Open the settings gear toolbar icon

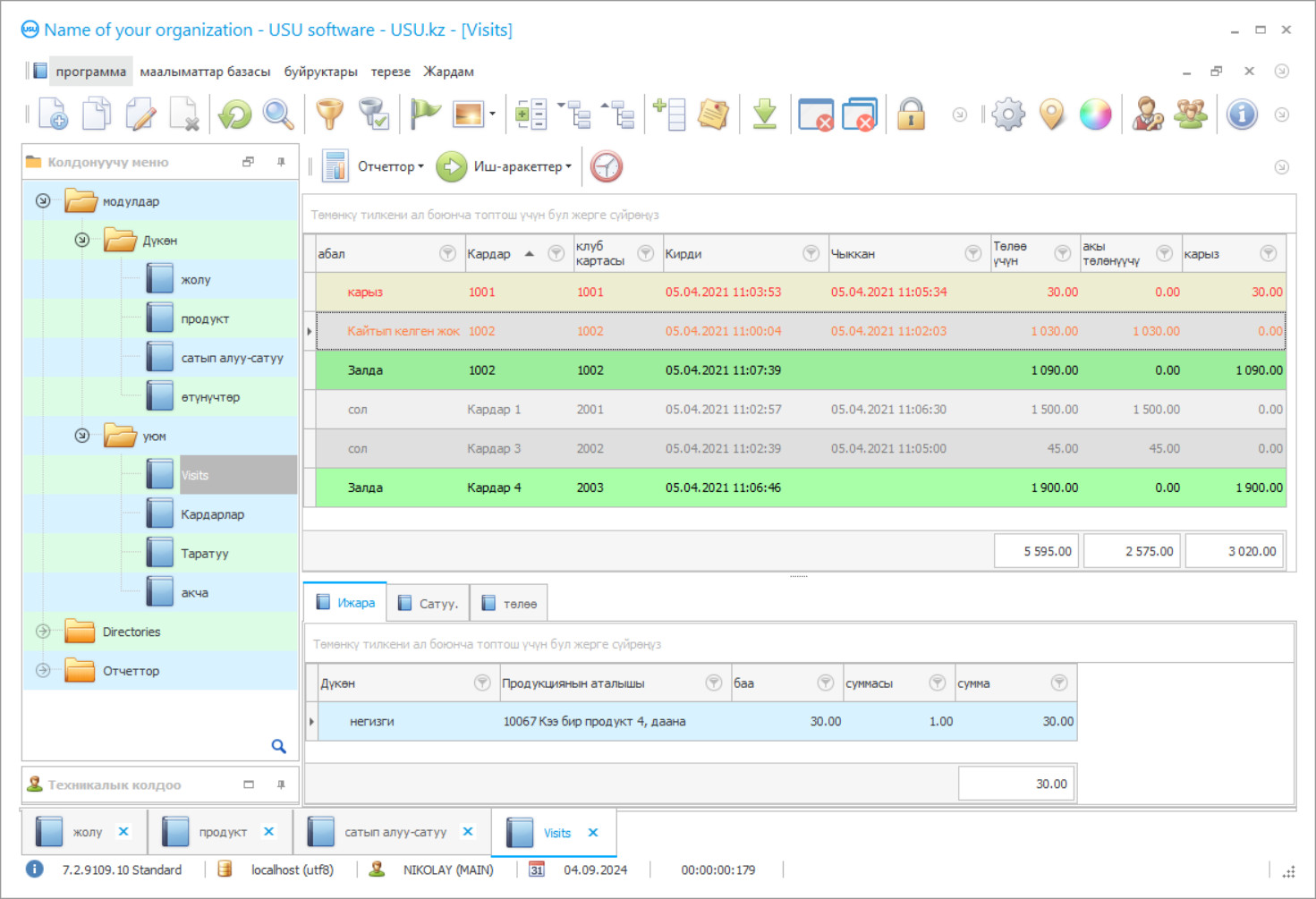pos(1008,114)
